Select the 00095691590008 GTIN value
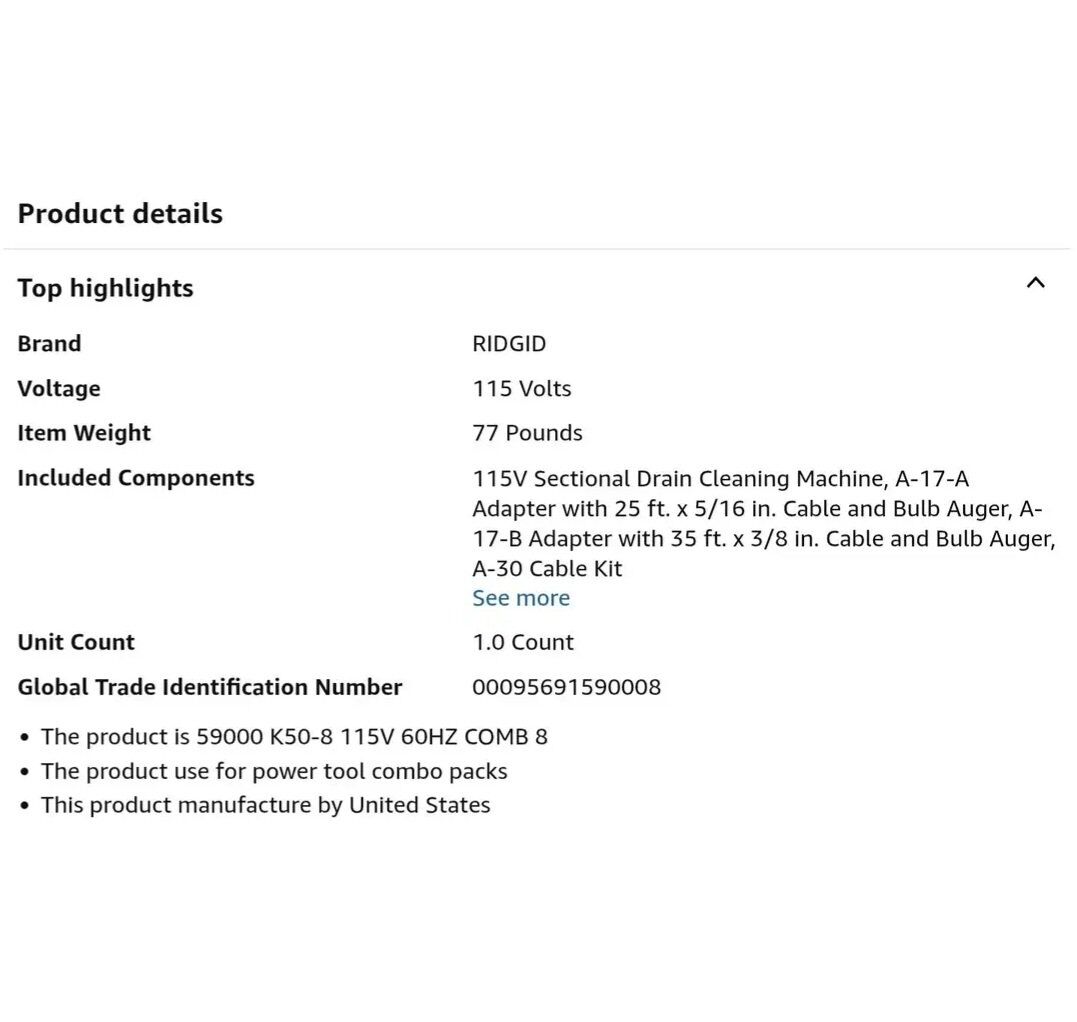The height and width of the screenshot is (1022, 1077). point(566,687)
